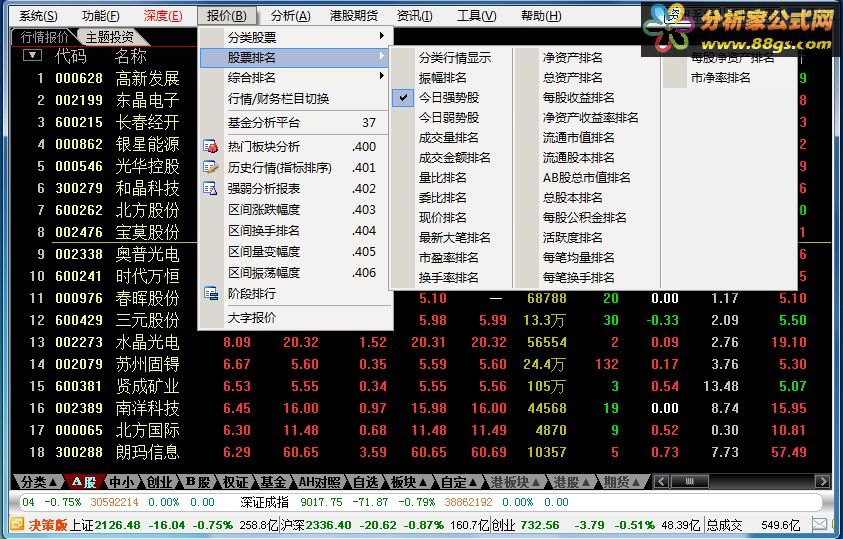Select 大字报价 menu entry
The width and height of the screenshot is (843, 539).
pyautogui.click(x=295, y=318)
